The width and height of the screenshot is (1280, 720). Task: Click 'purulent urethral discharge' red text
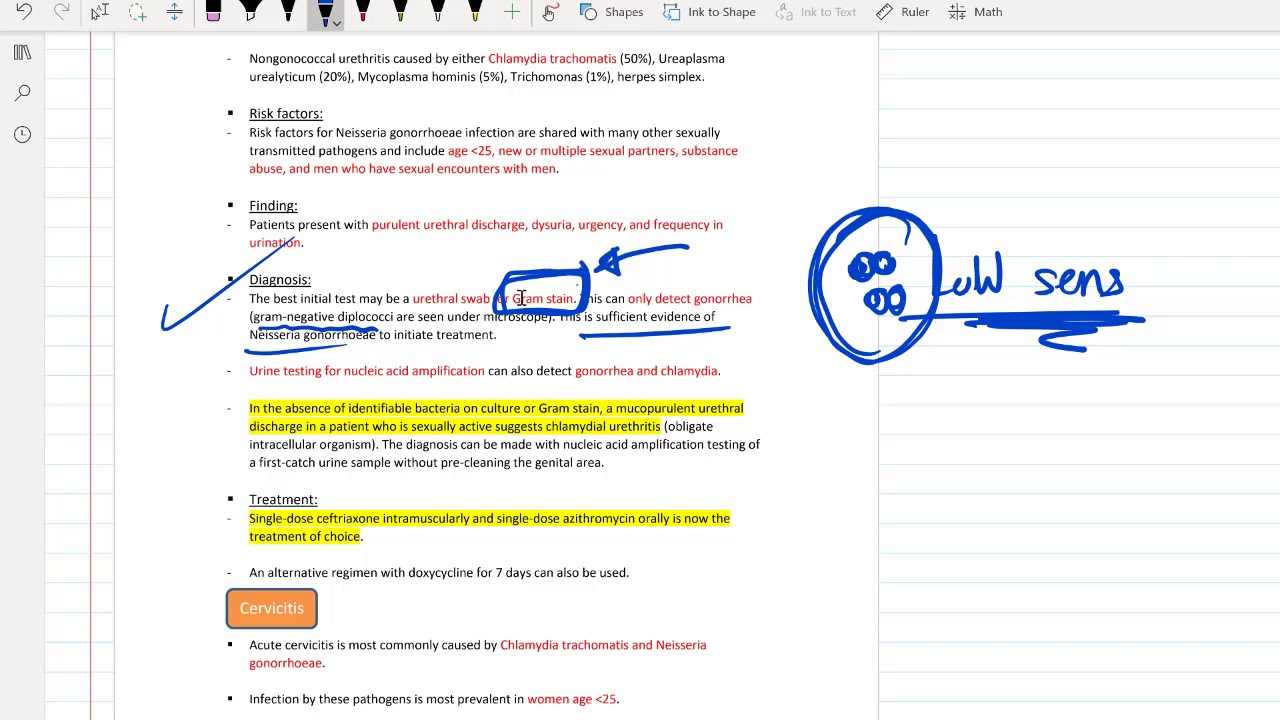point(448,225)
